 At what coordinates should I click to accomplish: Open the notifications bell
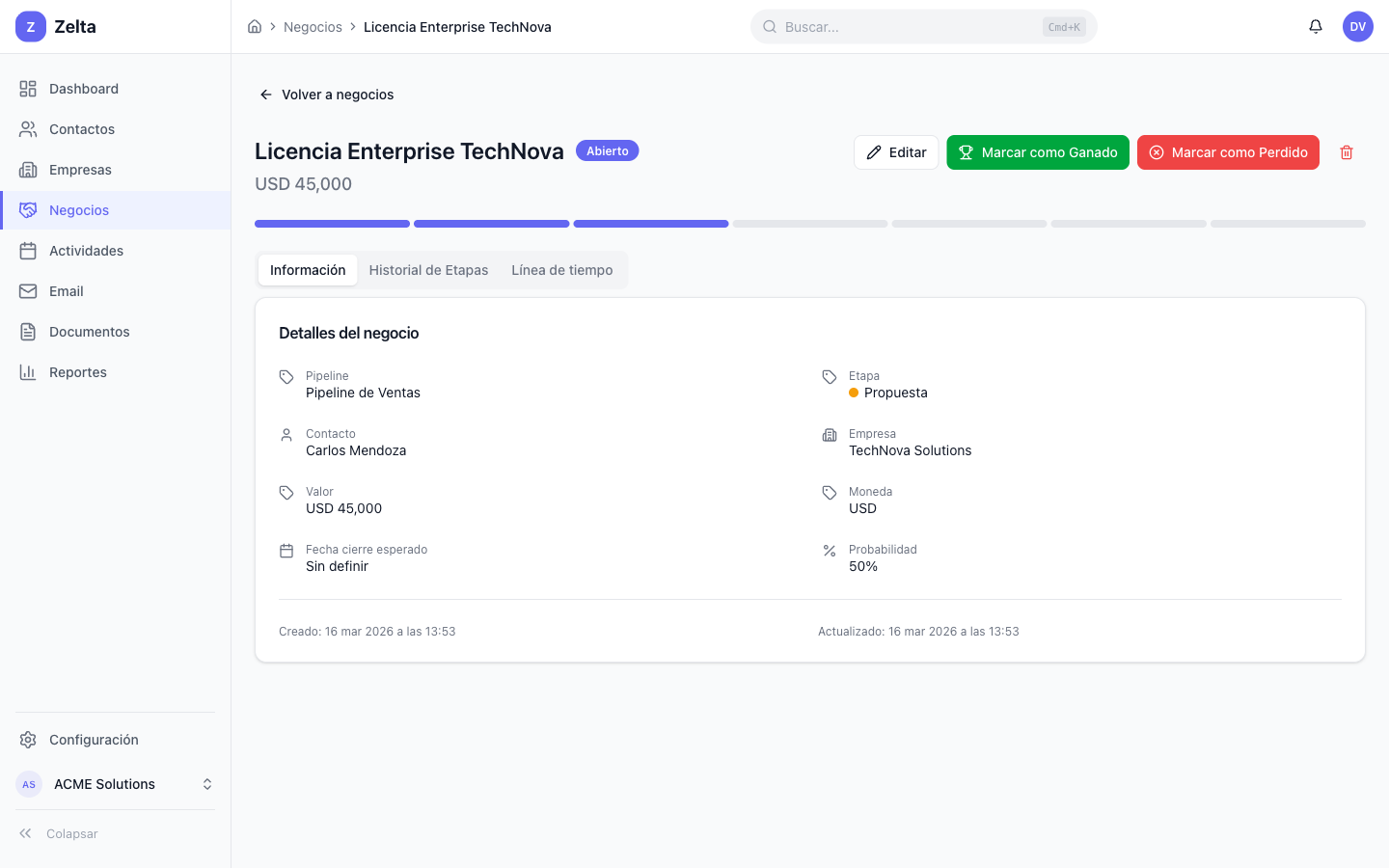[x=1316, y=27]
